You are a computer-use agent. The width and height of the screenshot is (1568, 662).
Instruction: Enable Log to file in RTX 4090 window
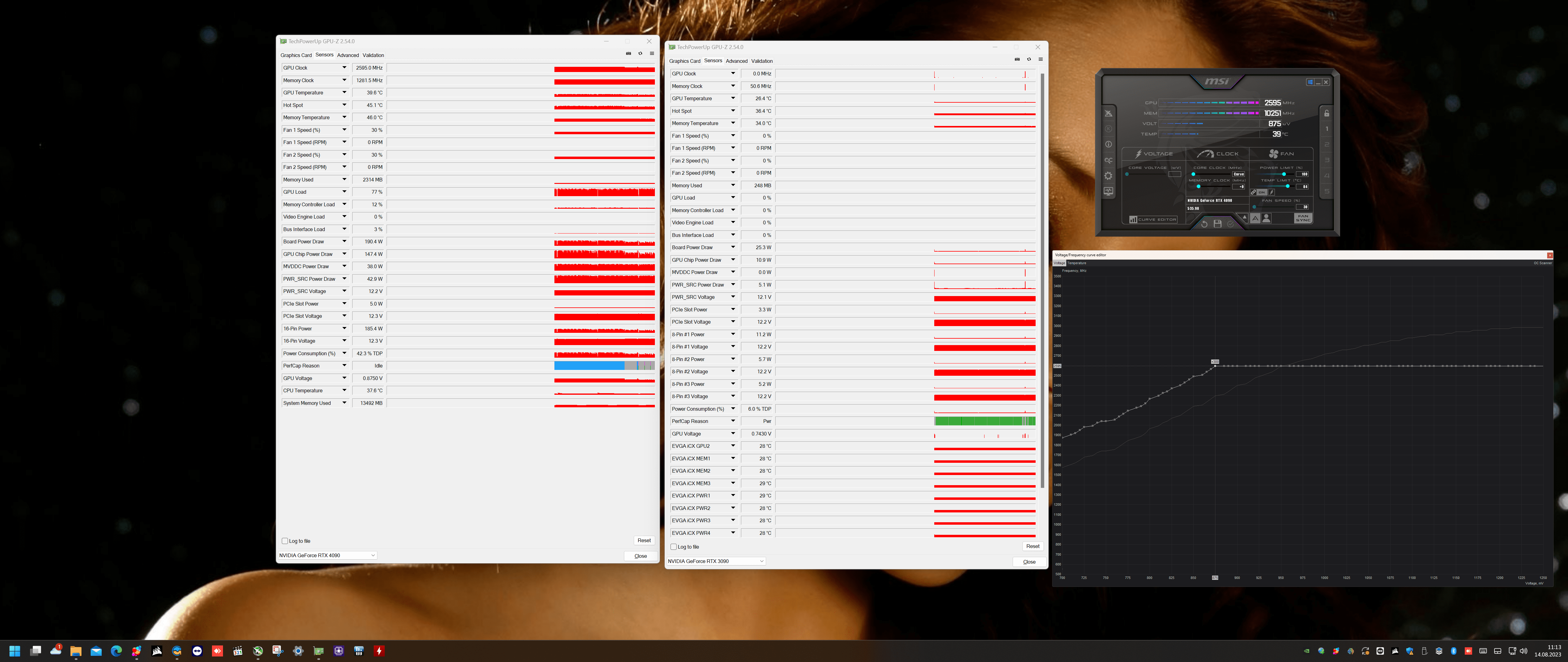(x=285, y=541)
